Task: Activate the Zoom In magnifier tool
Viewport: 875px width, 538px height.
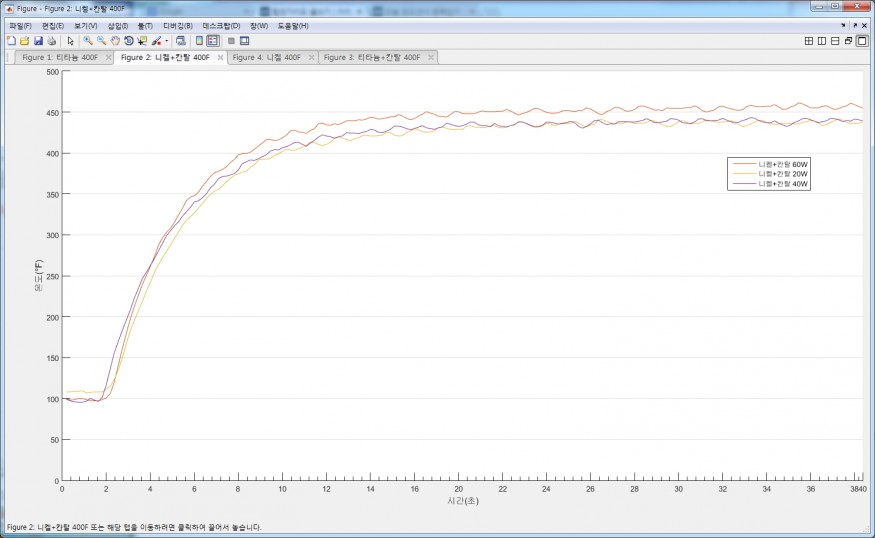Action: point(88,41)
